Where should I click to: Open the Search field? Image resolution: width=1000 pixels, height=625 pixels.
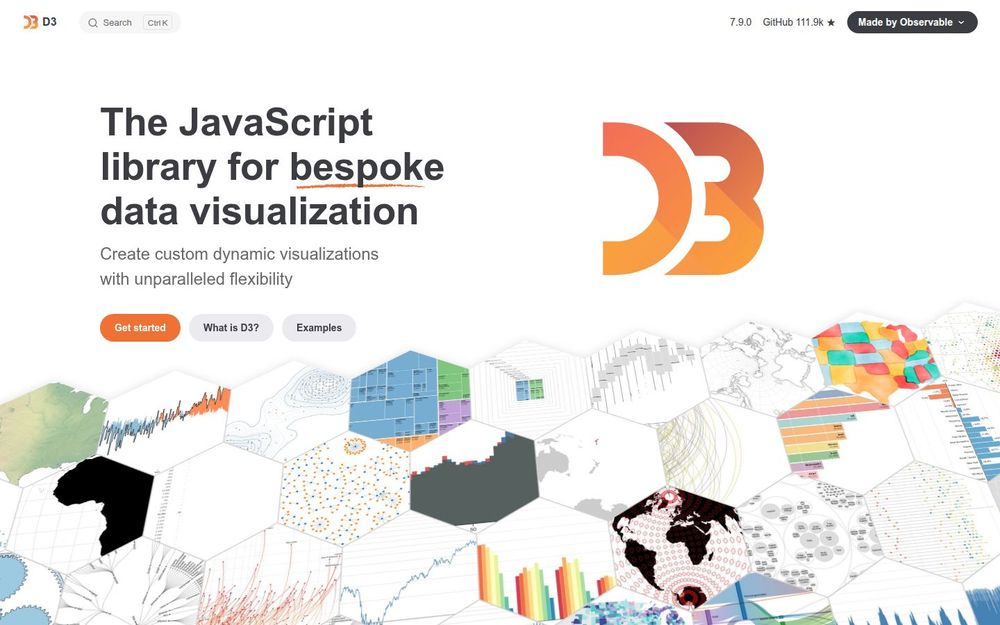click(130, 22)
